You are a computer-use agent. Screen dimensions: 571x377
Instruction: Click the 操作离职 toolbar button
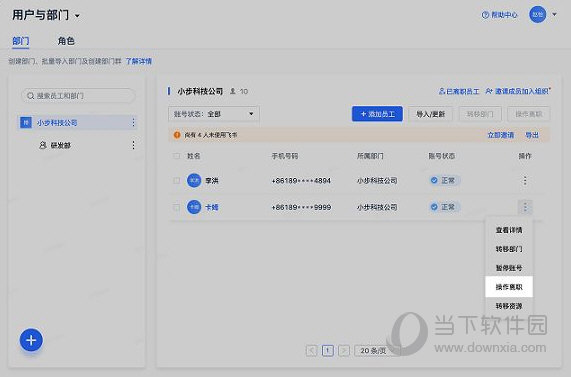click(528, 114)
